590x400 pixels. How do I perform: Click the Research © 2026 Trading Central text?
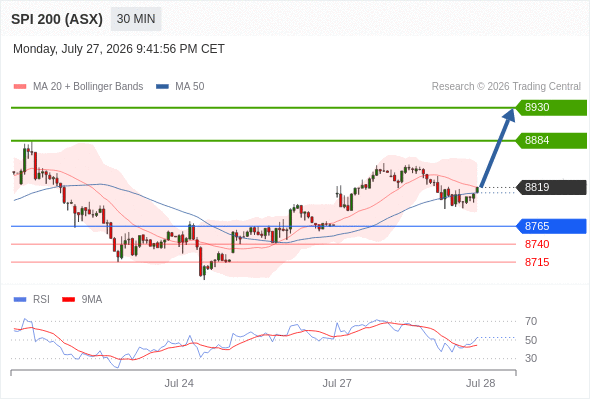506,87
